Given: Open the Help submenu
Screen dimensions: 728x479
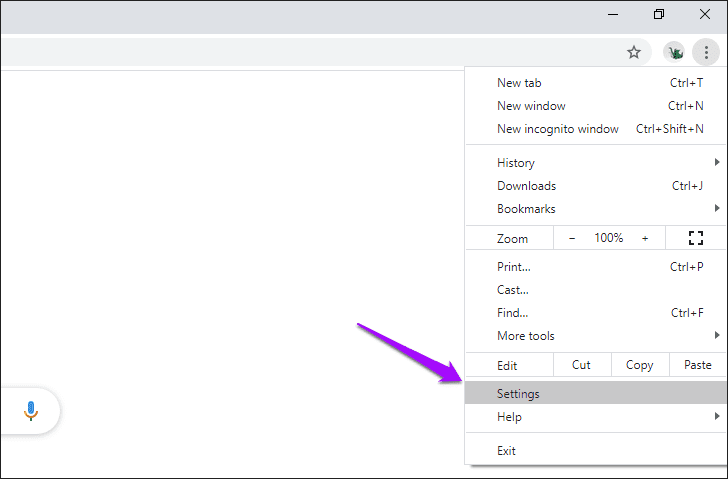Looking at the screenshot, I should point(596,417).
